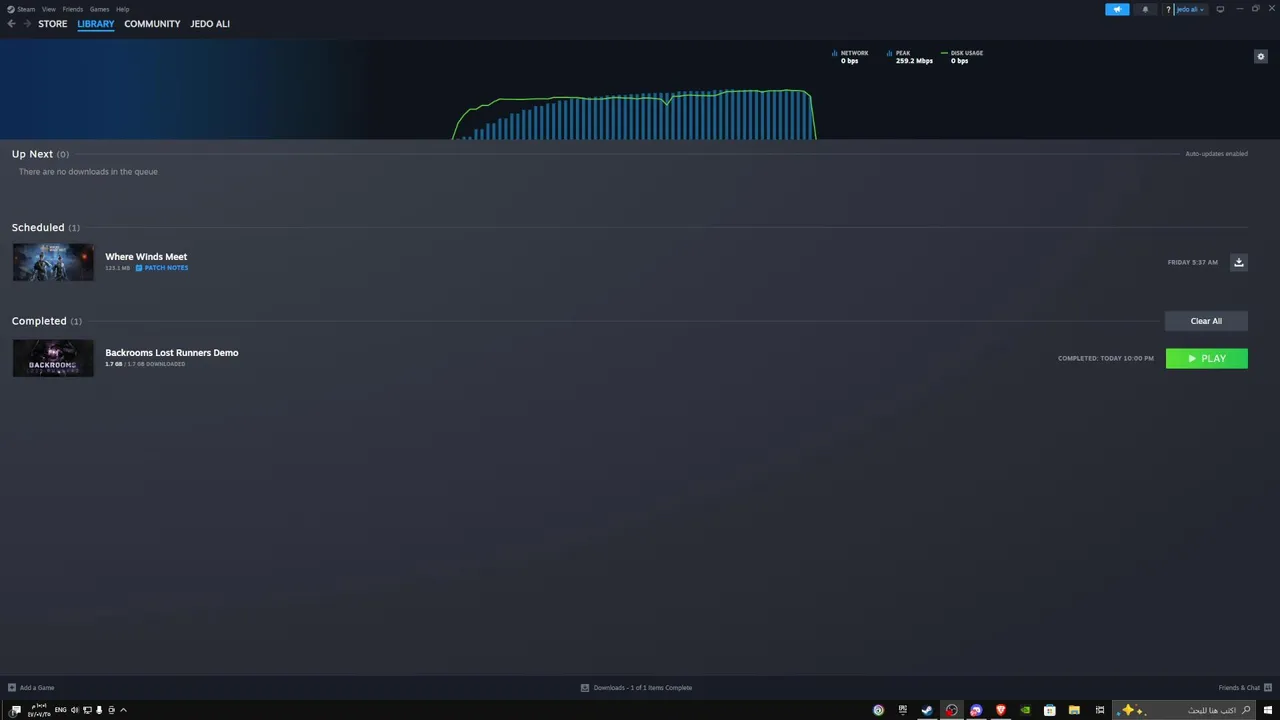Screen dimensions: 1280x720
Task: Open Brave browser in taskbar
Action: pos(1000,710)
